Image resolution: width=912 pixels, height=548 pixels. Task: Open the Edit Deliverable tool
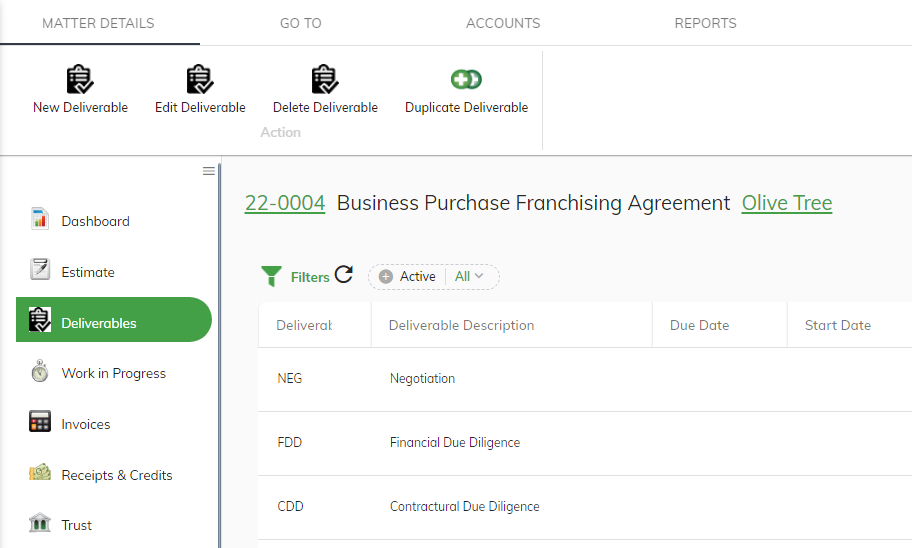[x=200, y=79]
